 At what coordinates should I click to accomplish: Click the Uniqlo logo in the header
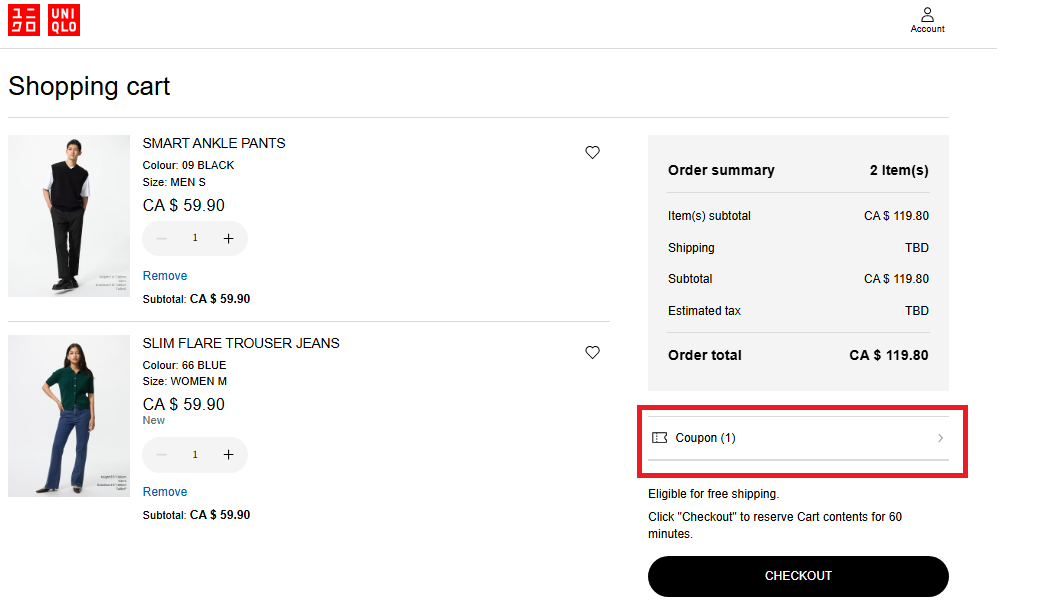pos(44,20)
